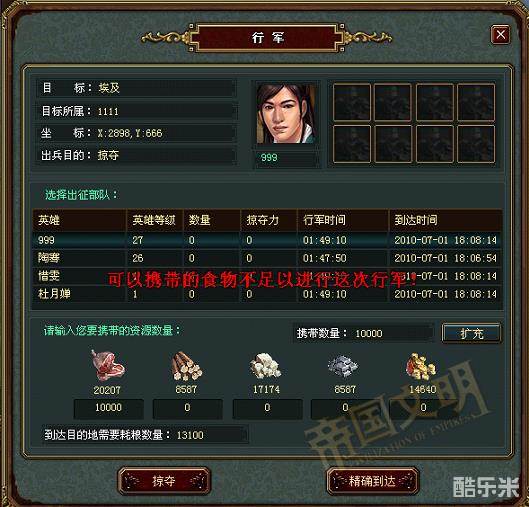The width and height of the screenshot is (529, 507).
Task: Click the stone amount input field
Action: (267, 408)
